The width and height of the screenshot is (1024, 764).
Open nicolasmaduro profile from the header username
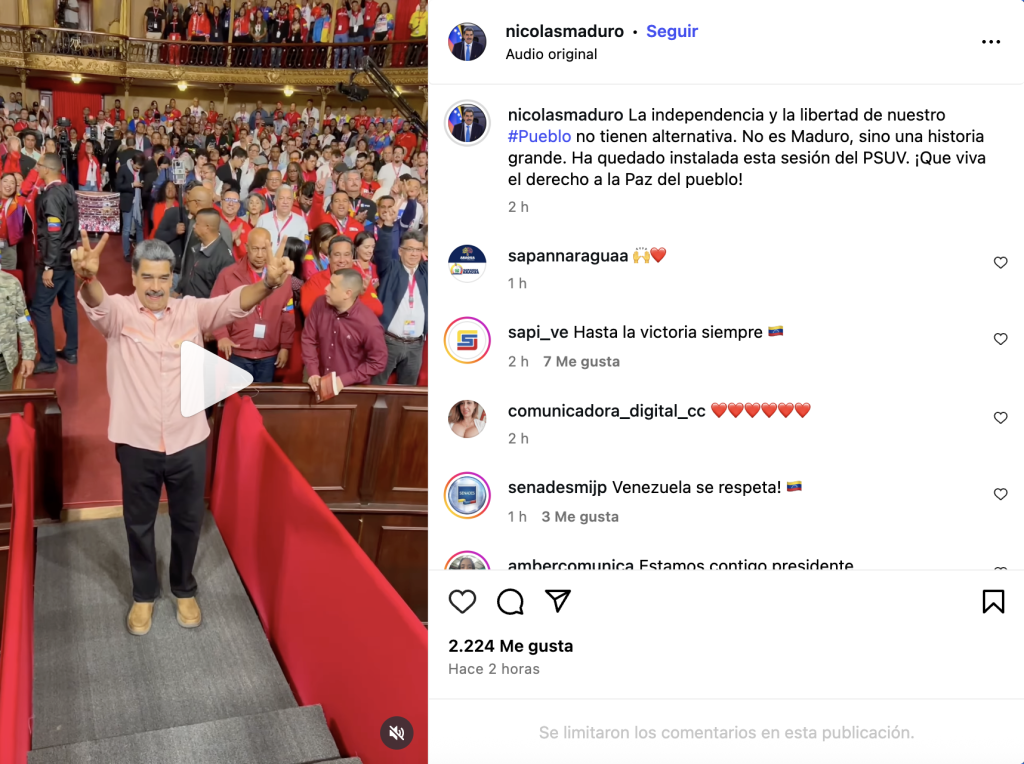[x=564, y=31]
